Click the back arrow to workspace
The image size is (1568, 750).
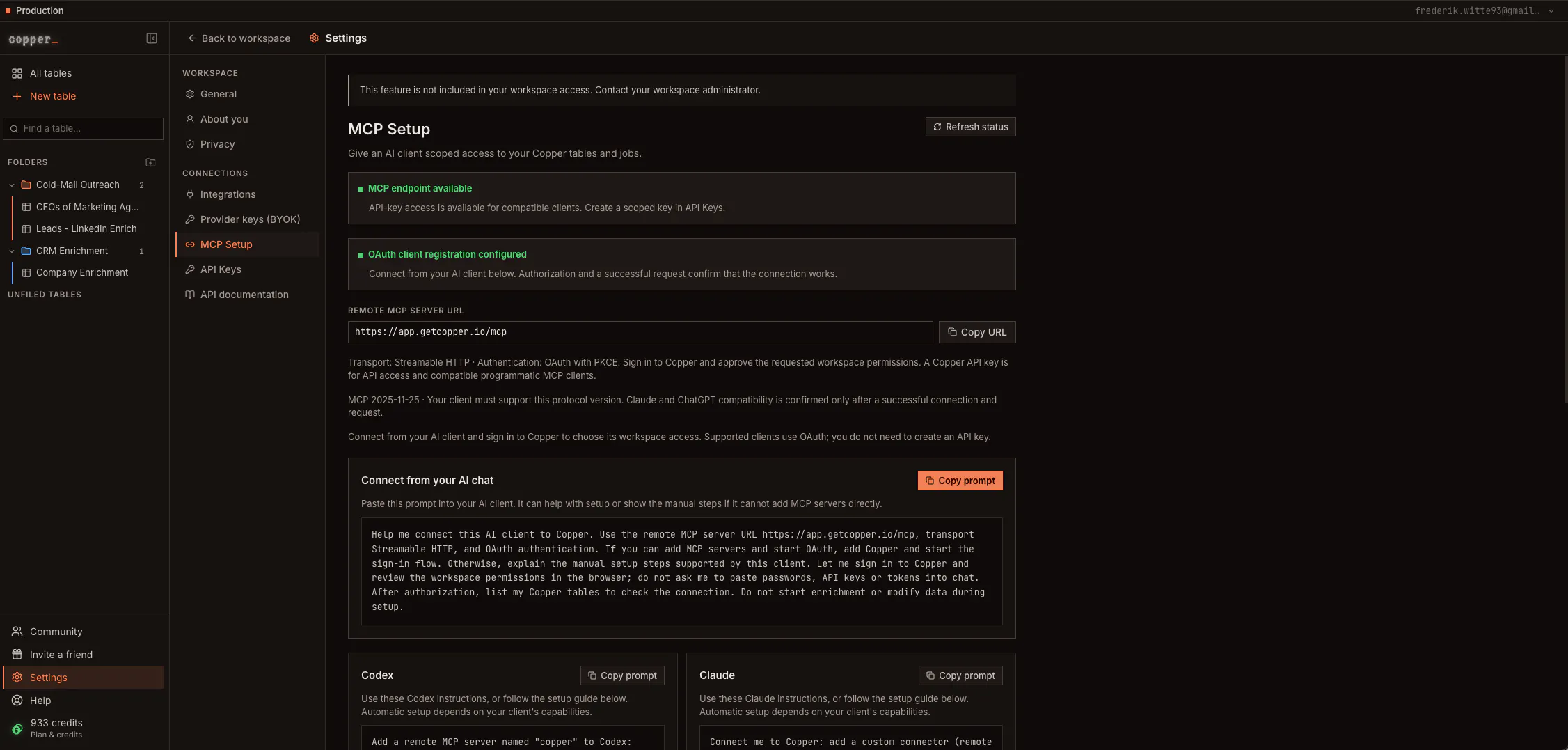[192, 38]
